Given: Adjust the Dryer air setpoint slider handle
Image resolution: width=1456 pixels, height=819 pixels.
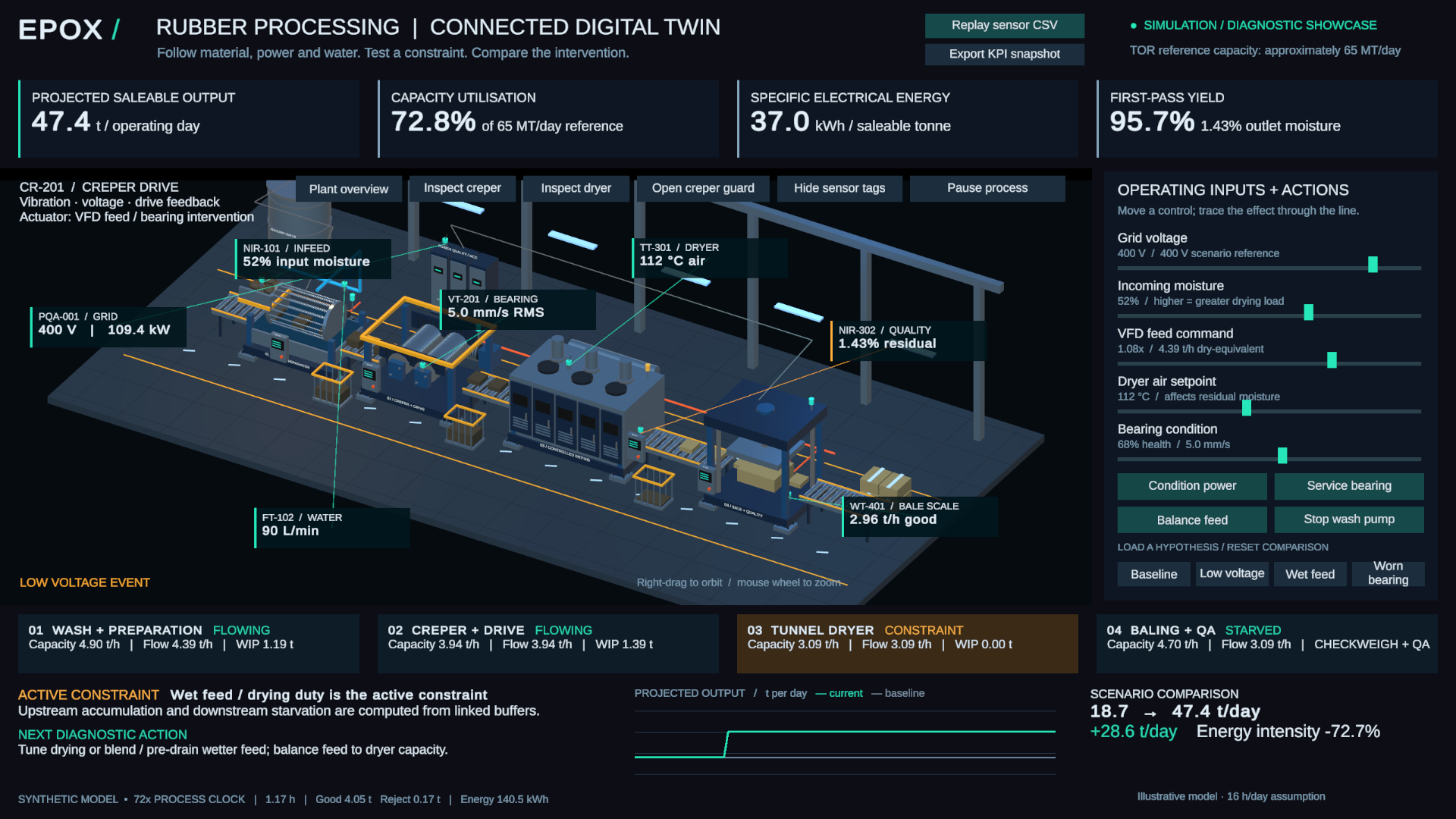Looking at the screenshot, I should (1247, 408).
